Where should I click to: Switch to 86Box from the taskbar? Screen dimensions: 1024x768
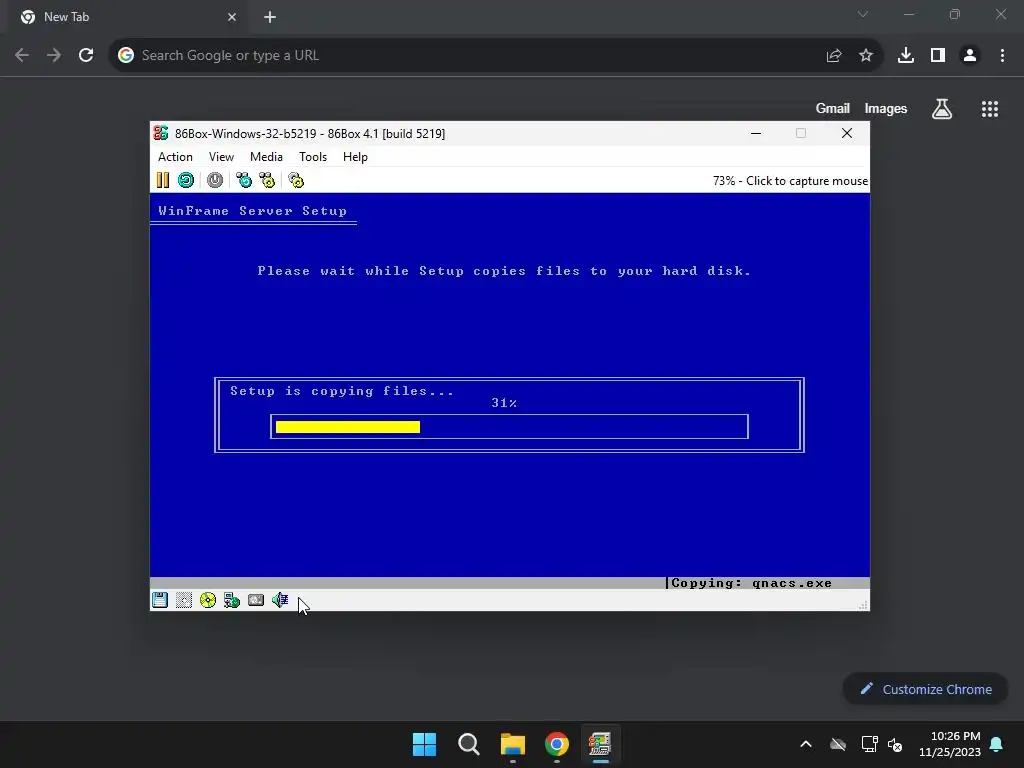(600, 744)
